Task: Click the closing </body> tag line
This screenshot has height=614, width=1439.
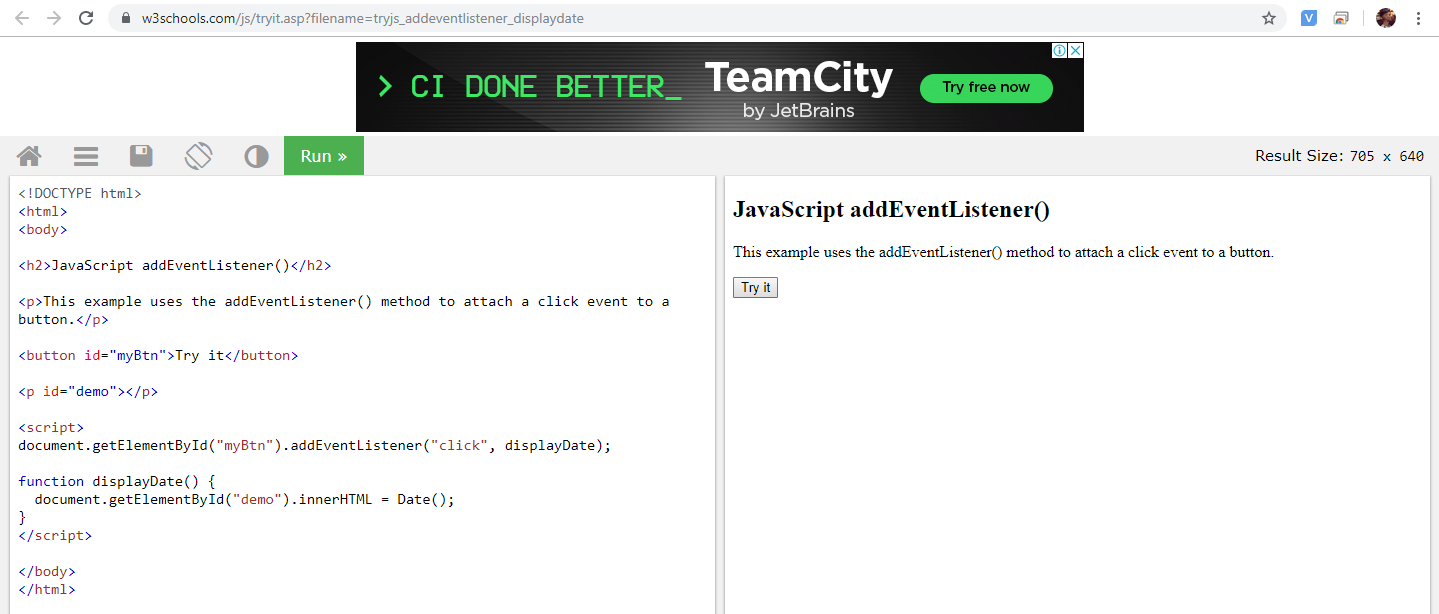Action: pos(47,572)
